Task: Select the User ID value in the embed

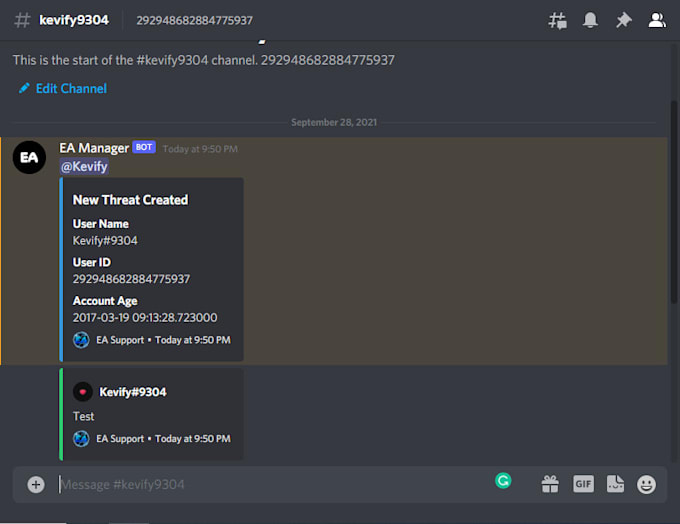Action: pyautogui.click(x=131, y=279)
